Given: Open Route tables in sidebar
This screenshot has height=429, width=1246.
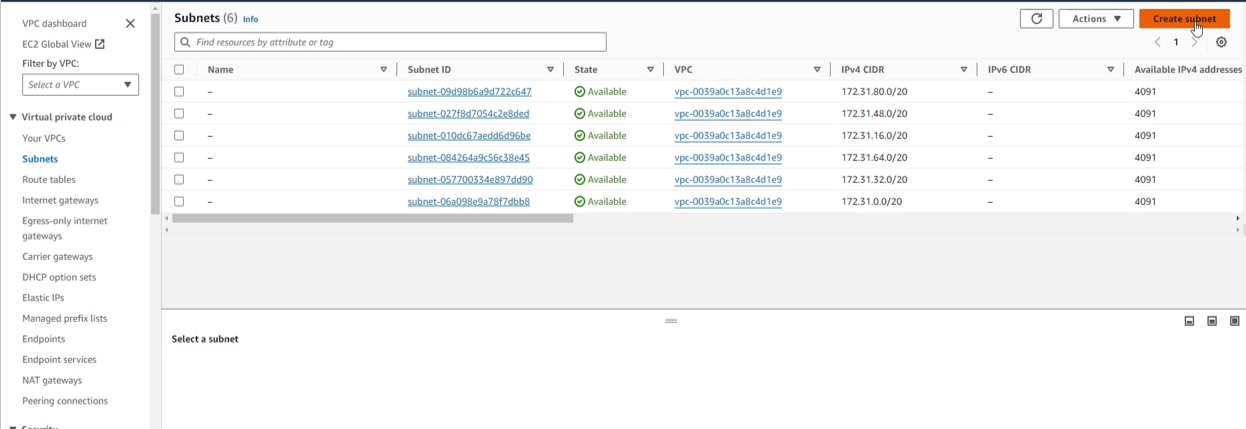Looking at the screenshot, I should (49, 180).
